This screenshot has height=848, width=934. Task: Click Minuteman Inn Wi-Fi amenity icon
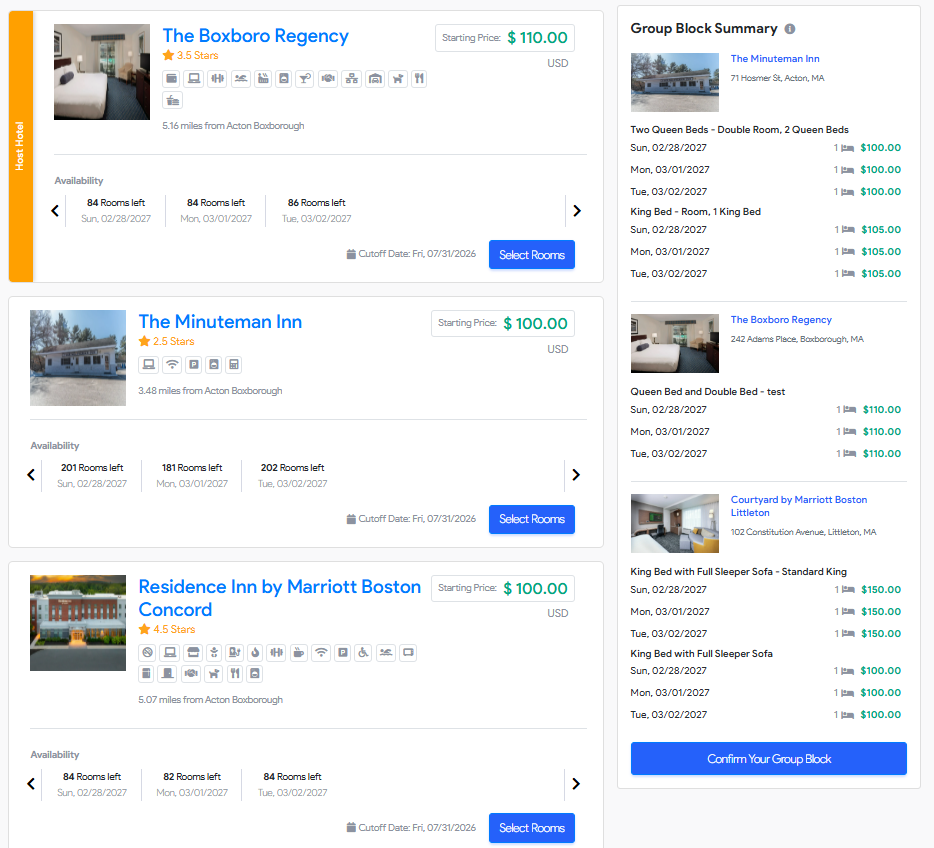coord(172,364)
